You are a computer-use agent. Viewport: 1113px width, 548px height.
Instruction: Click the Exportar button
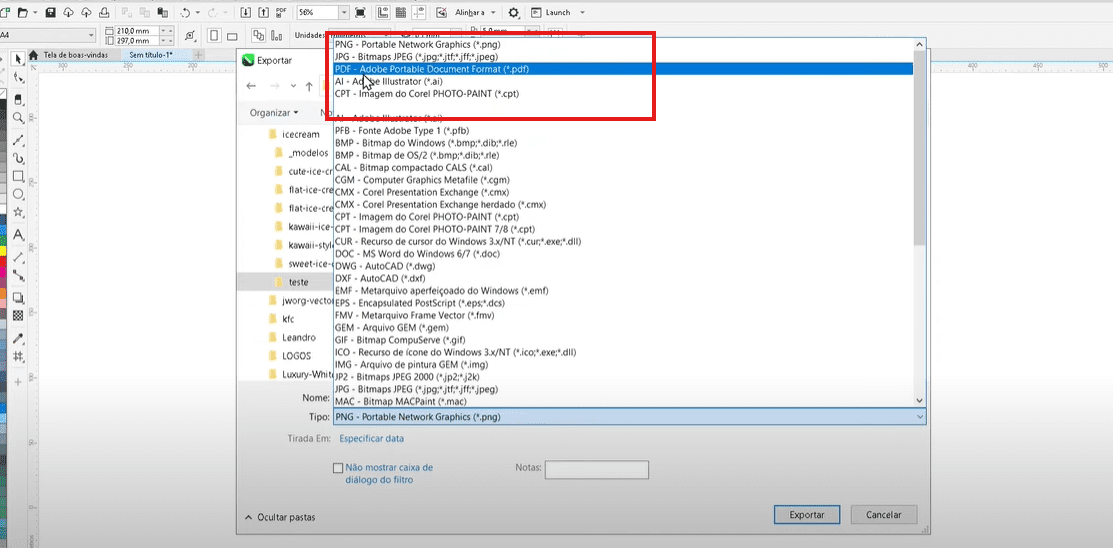[x=807, y=514]
